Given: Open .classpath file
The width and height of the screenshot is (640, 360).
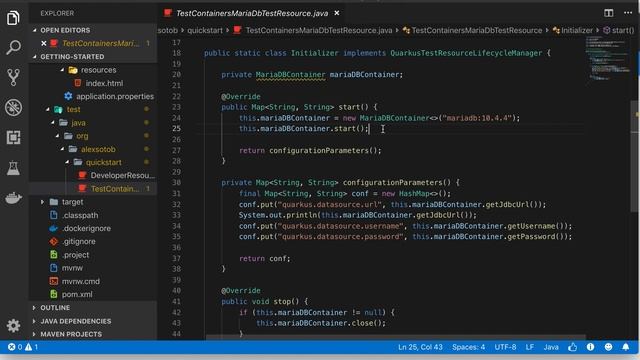Looking at the screenshot, I should [80, 215].
